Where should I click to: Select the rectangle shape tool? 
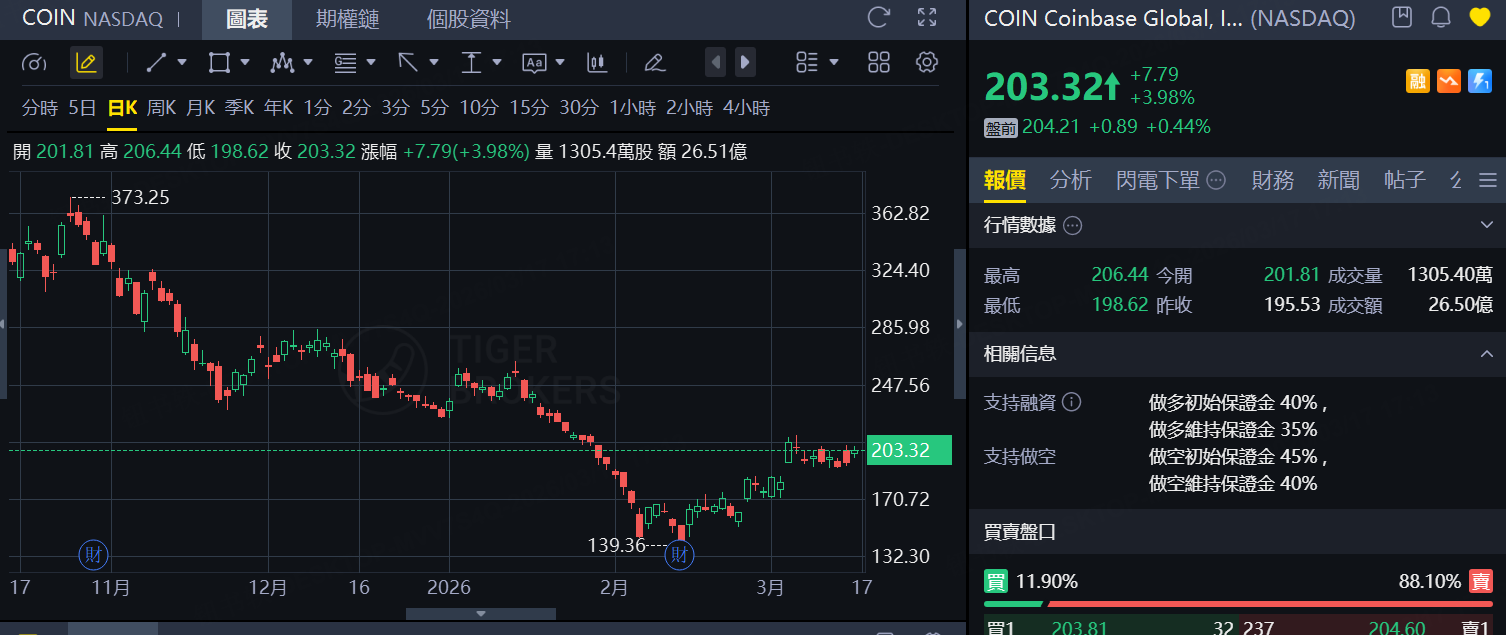[218, 63]
